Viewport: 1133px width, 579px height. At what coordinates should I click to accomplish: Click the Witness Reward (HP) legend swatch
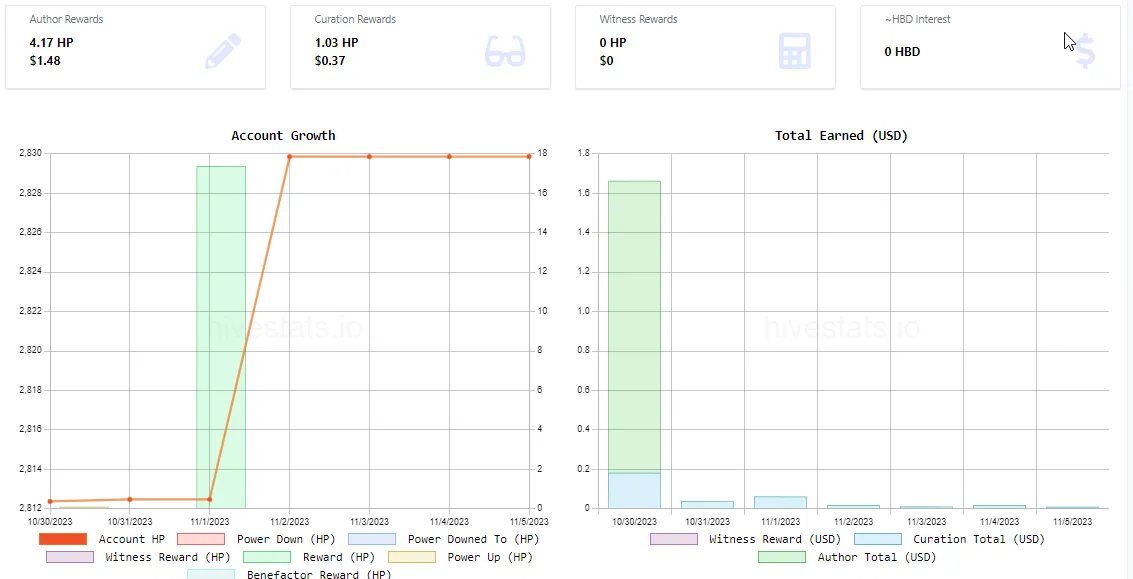[70, 557]
